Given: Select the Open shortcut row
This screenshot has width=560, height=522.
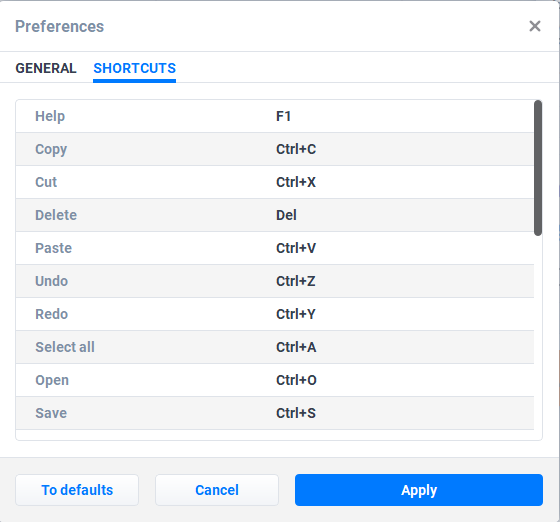Looking at the screenshot, I should coord(275,380).
